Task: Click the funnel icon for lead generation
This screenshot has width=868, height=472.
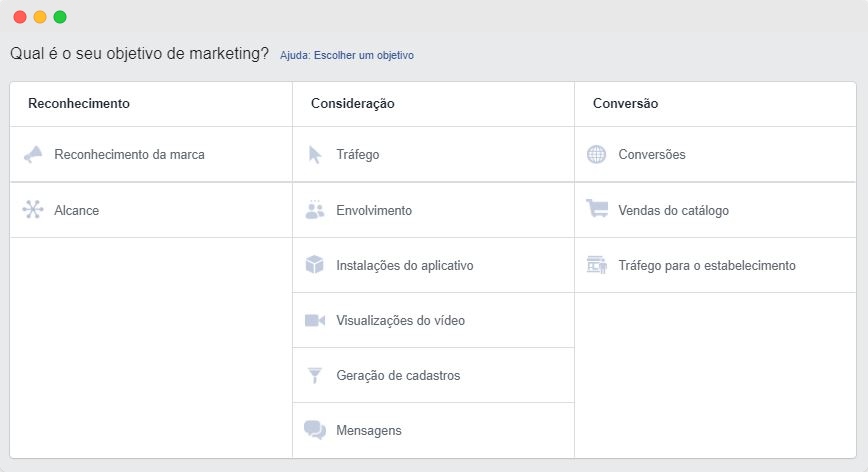Action: coord(314,375)
